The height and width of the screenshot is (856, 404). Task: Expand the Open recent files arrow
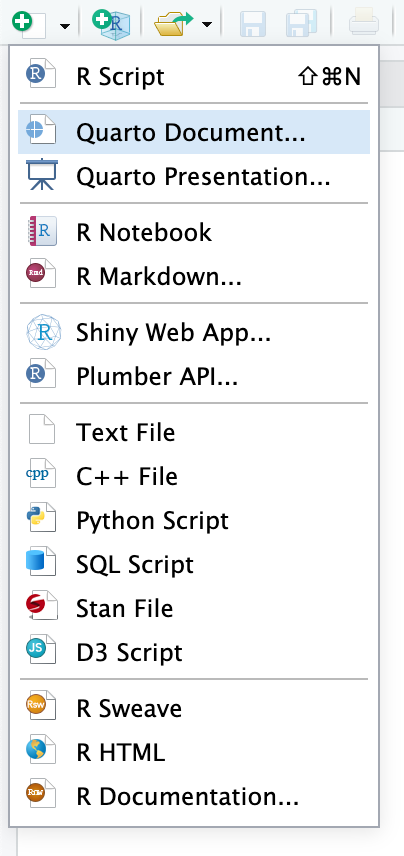pos(207,25)
